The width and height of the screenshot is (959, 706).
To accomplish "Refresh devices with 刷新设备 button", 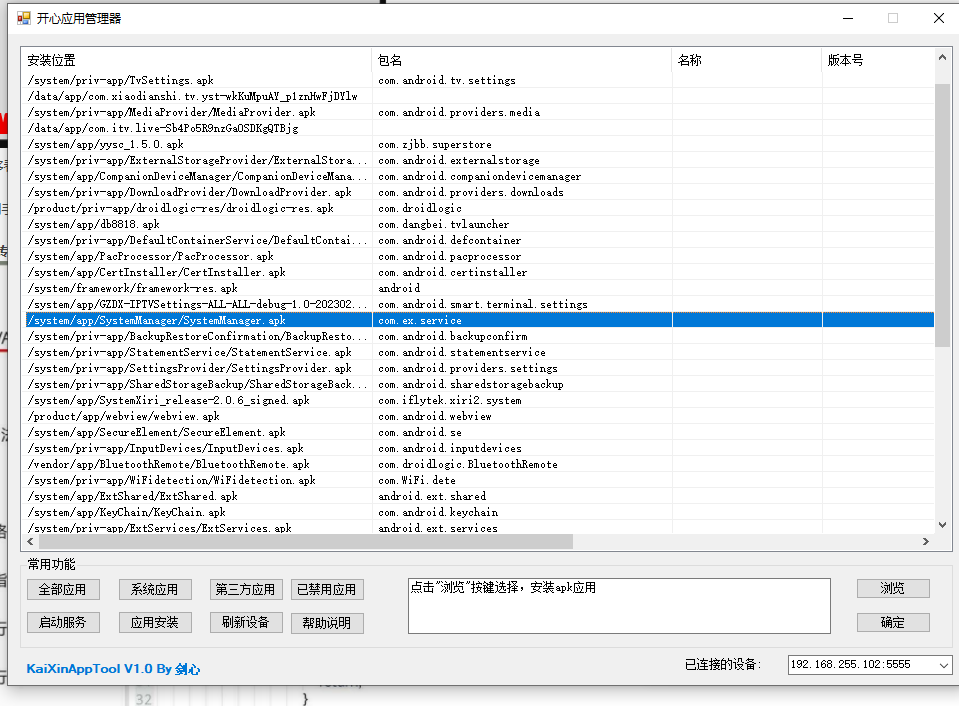I will (246, 622).
